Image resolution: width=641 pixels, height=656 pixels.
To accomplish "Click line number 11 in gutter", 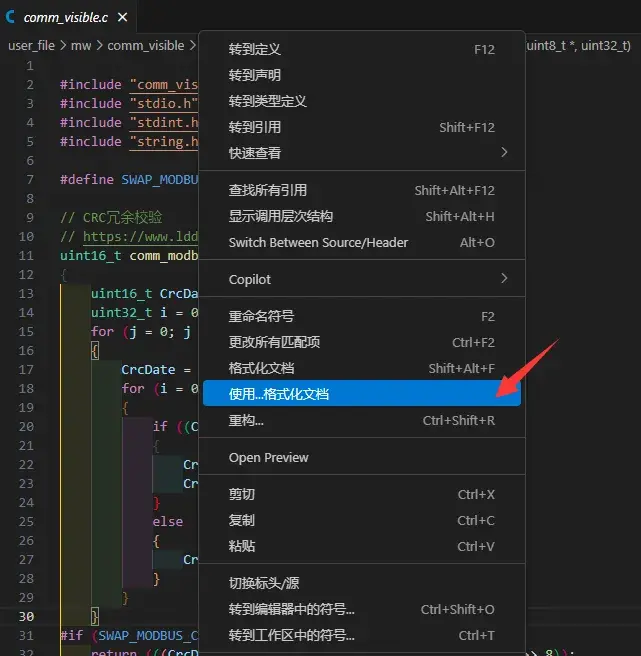I will point(26,256).
